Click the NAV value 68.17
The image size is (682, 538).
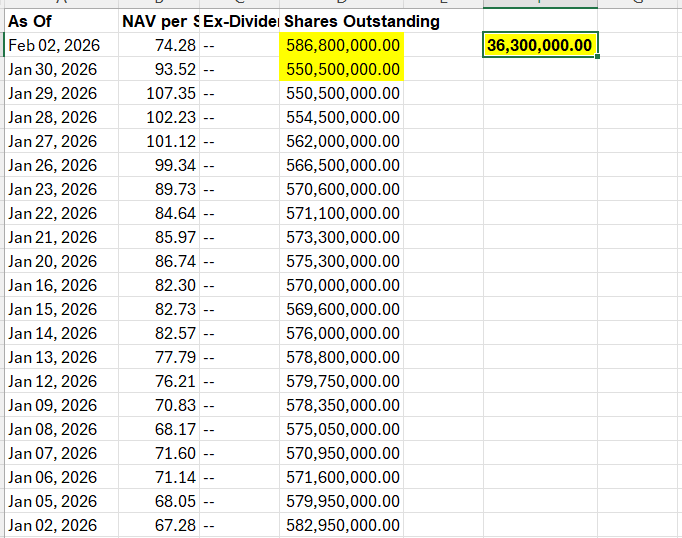click(159, 429)
